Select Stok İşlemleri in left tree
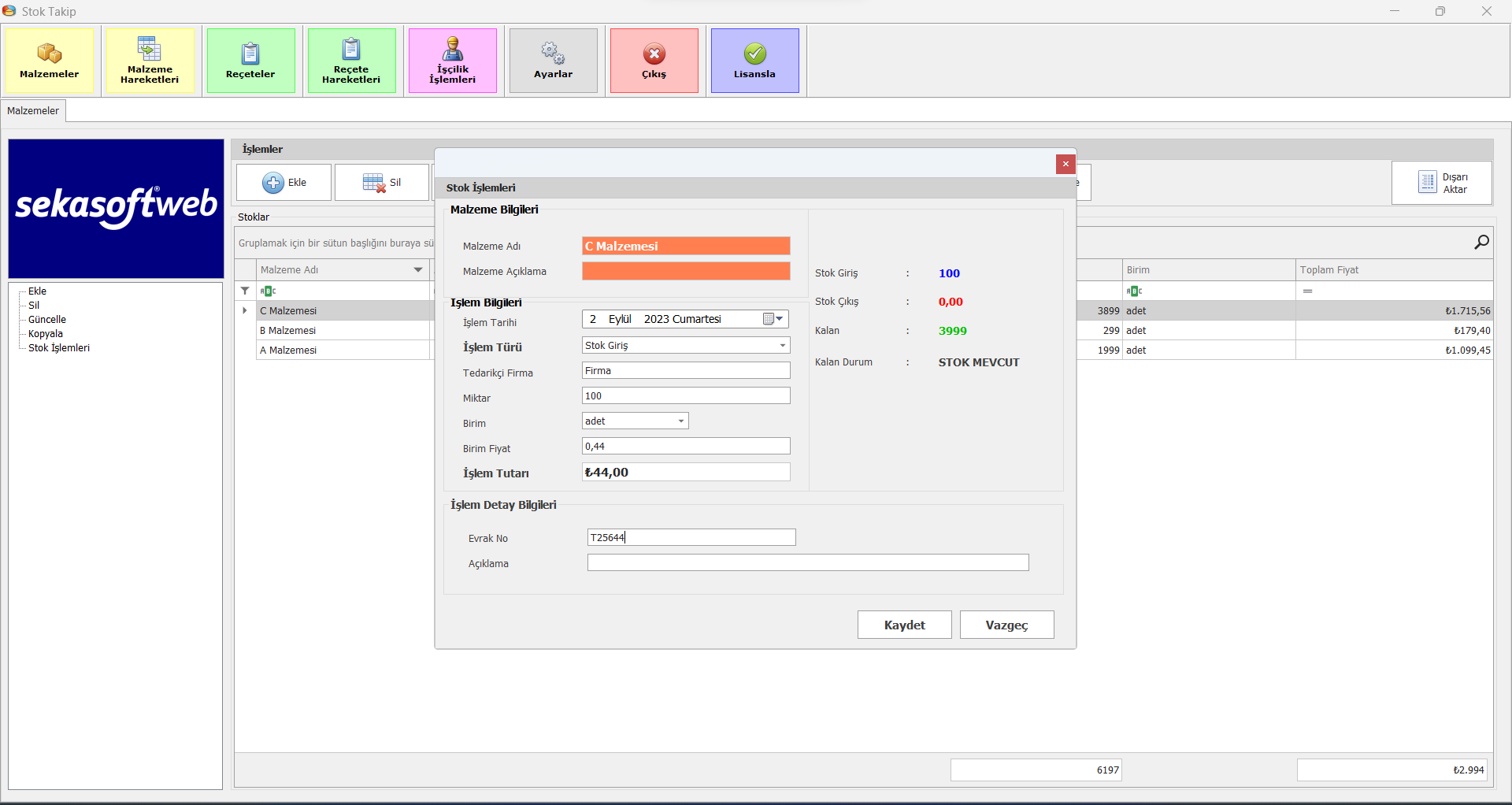Screen dimensions: 1512x805 coord(59,348)
